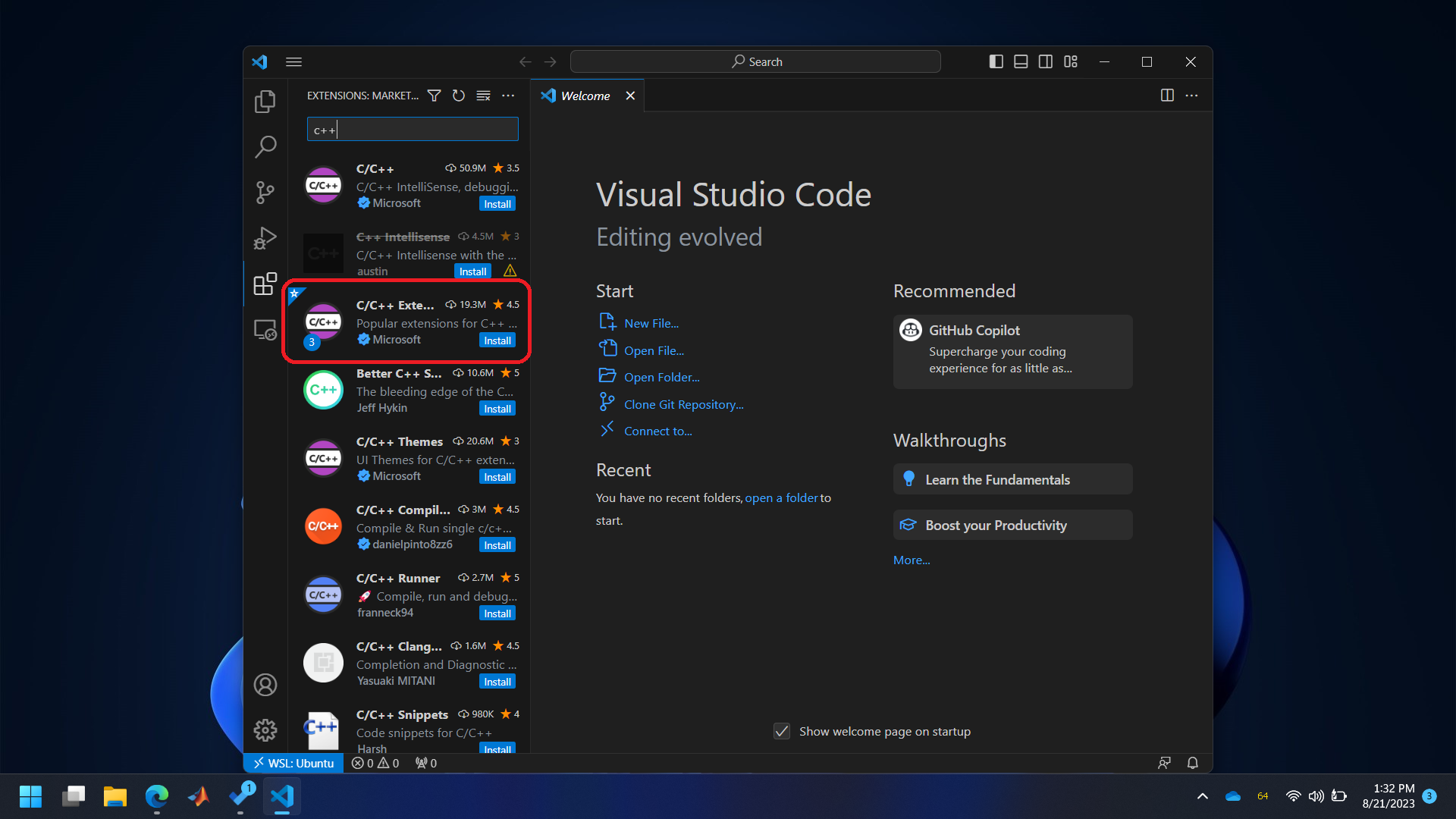This screenshot has height=819, width=1456.
Task: Click WSL: Ubuntu remote status item
Action: point(293,763)
